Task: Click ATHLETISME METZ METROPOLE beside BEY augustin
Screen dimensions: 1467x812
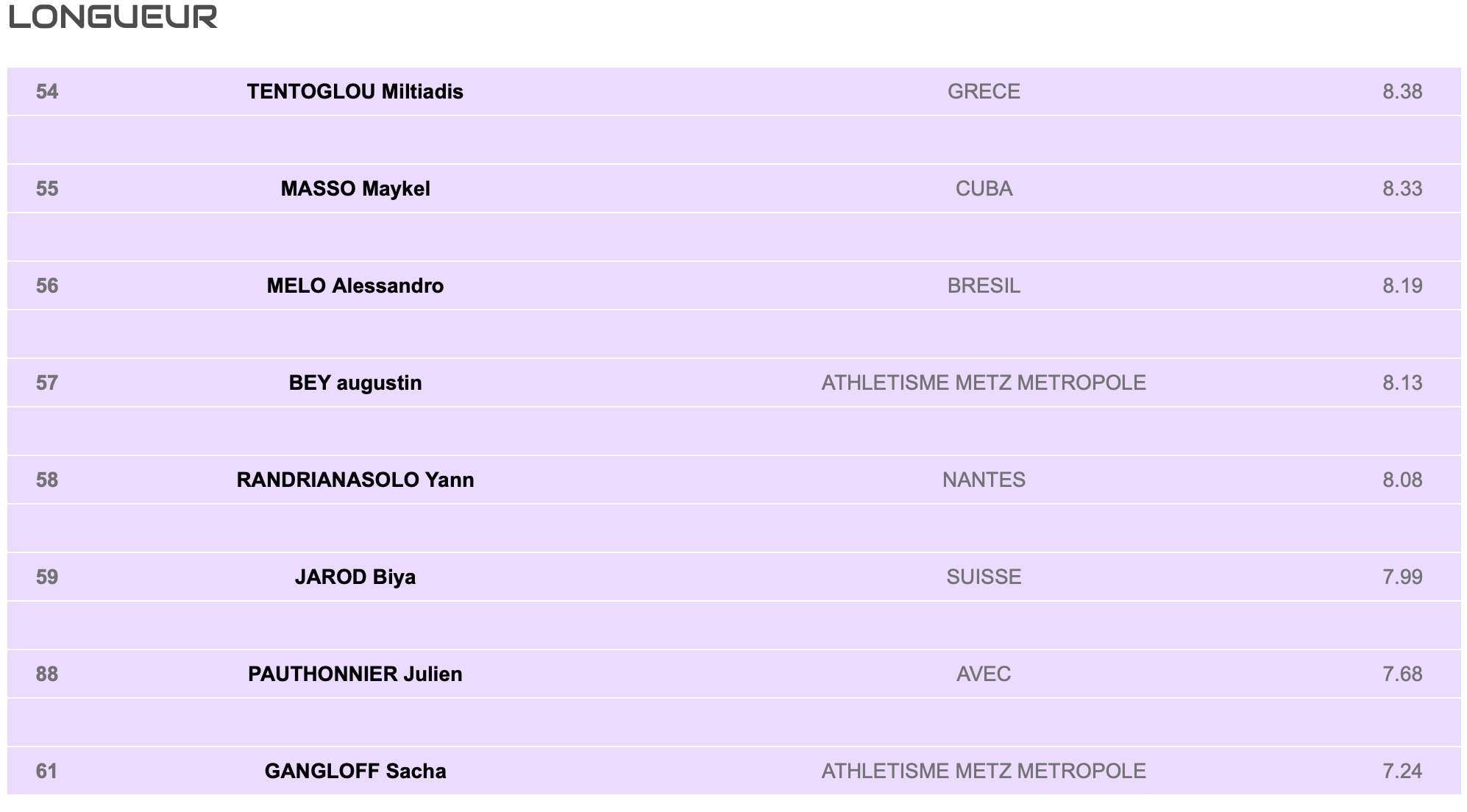Action: [x=984, y=383]
